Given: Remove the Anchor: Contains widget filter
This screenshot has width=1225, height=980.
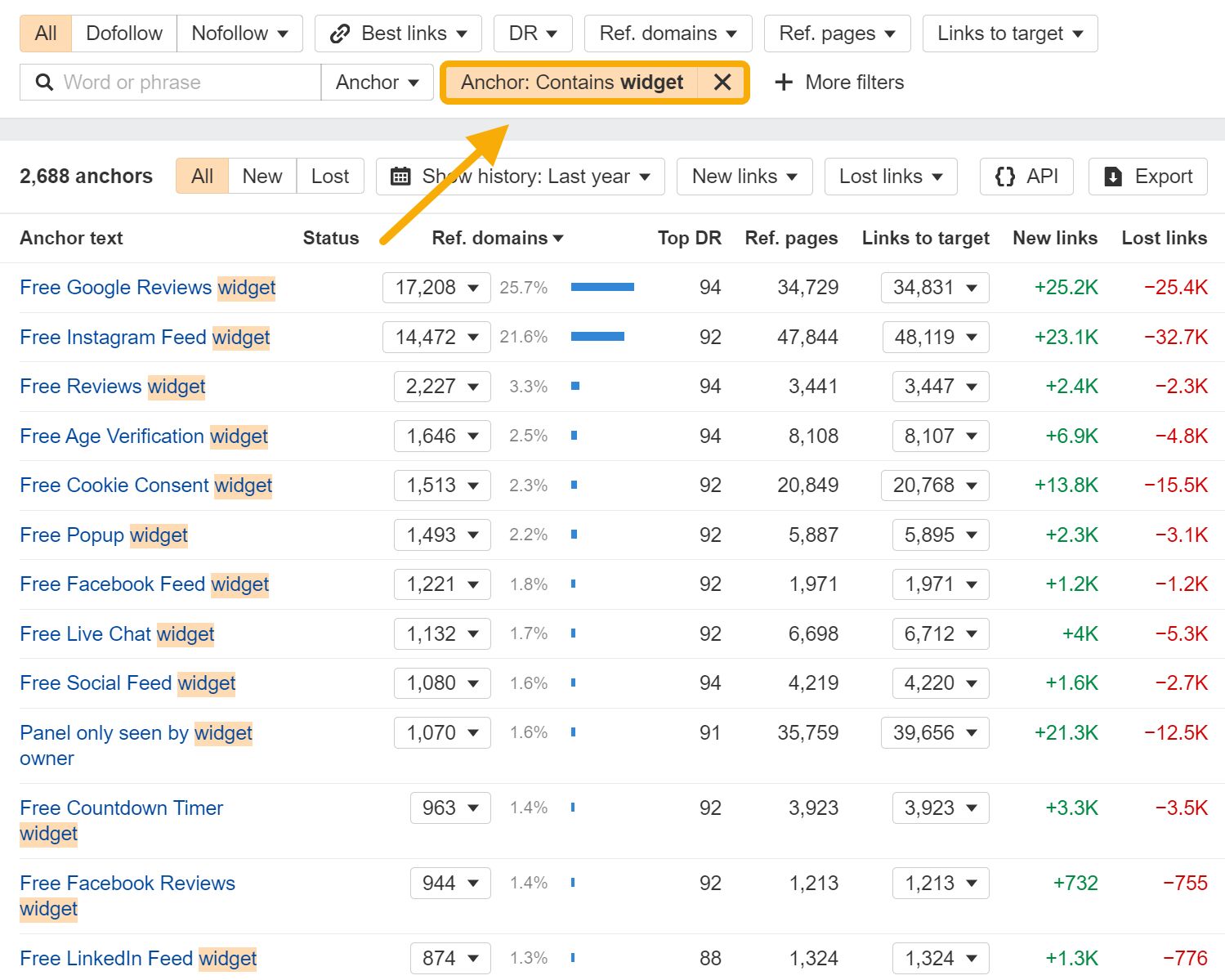Looking at the screenshot, I should click(722, 82).
